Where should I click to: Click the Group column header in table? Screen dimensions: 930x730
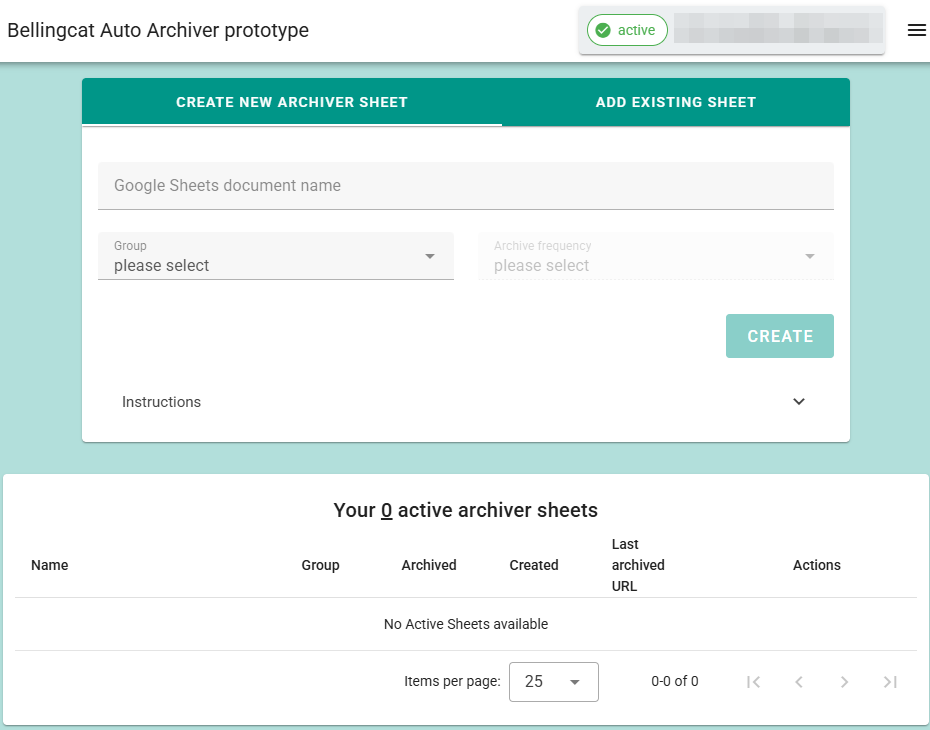pyautogui.click(x=320, y=565)
